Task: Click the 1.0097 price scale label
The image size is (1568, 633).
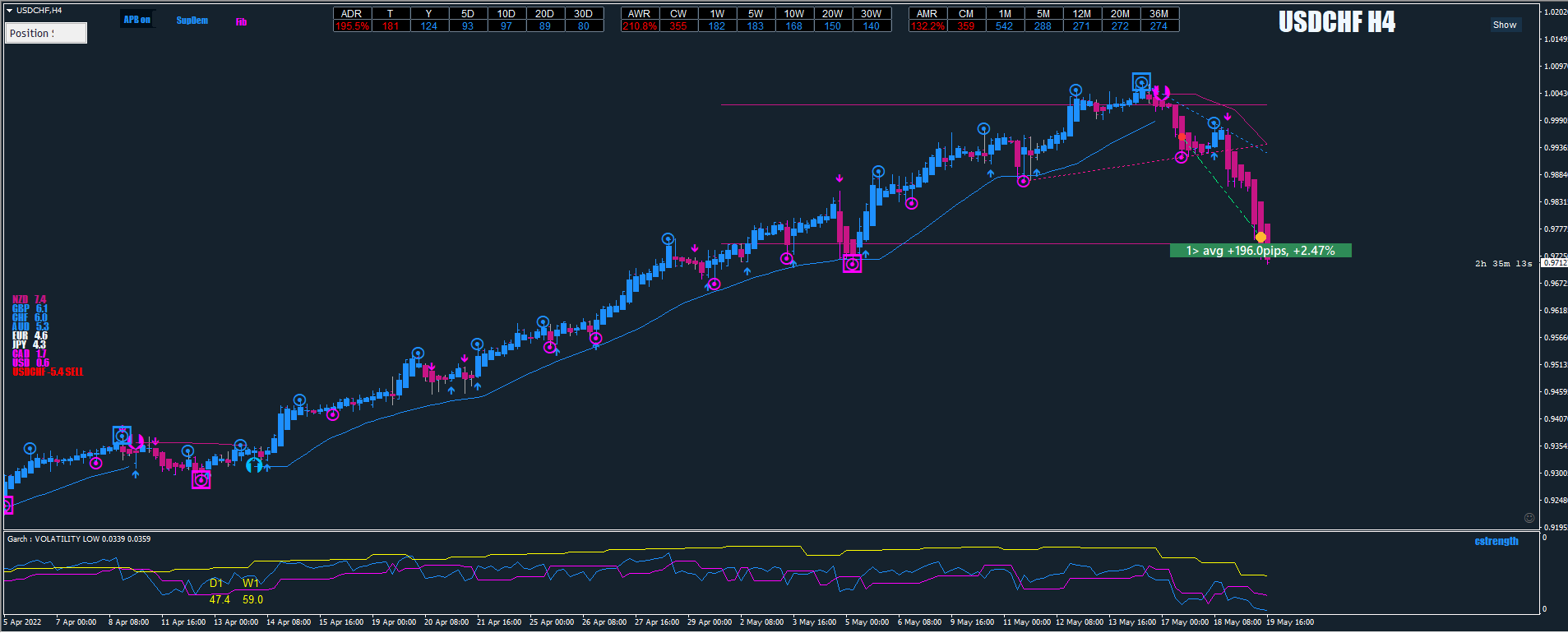Action: point(1555,67)
